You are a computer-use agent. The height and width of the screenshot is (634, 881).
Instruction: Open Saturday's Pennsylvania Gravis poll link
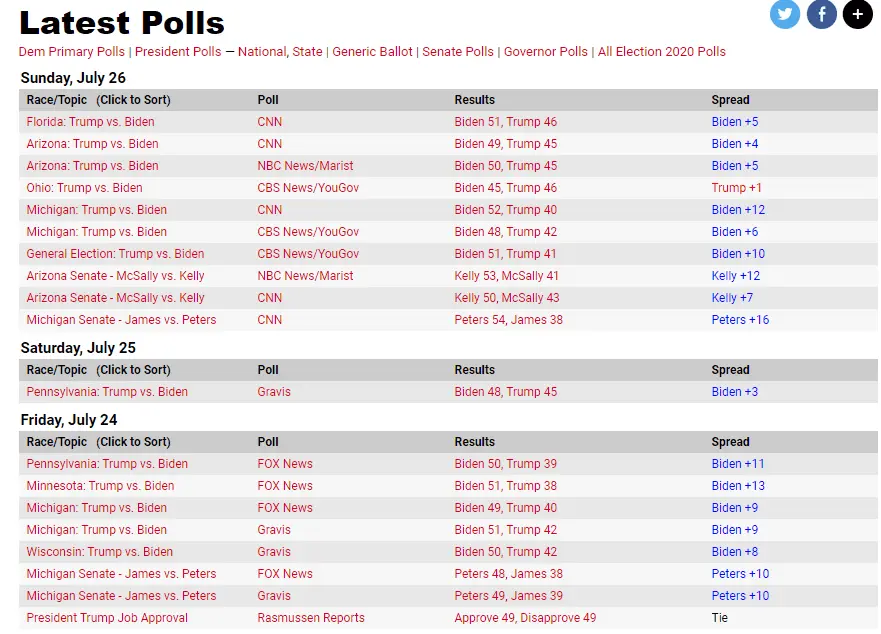coord(274,392)
